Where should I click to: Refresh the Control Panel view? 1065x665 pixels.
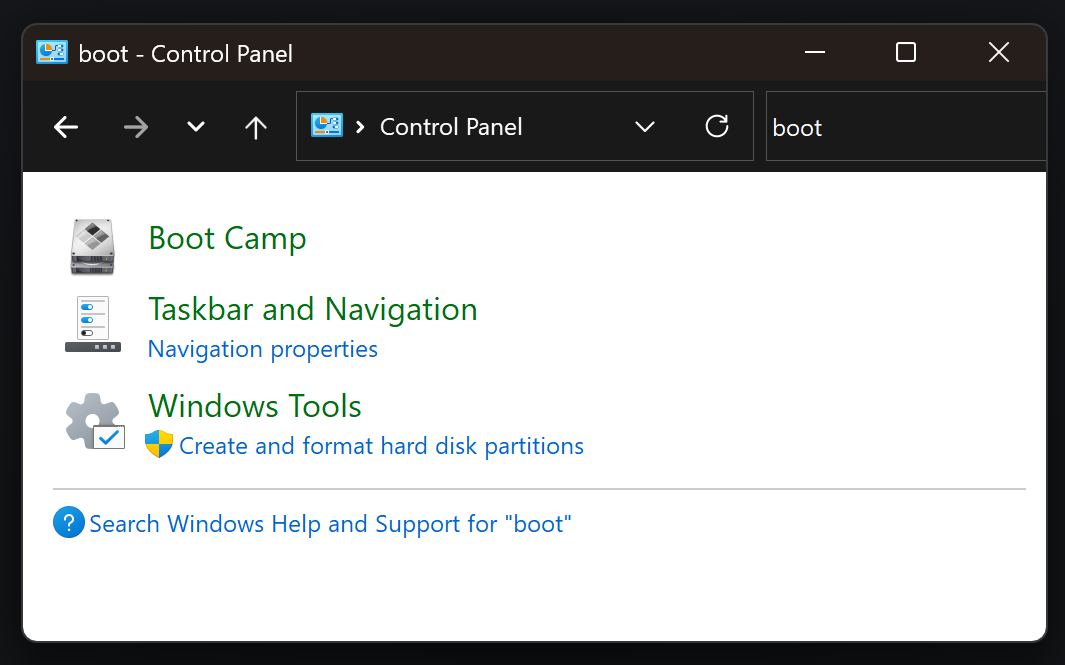tap(717, 126)
